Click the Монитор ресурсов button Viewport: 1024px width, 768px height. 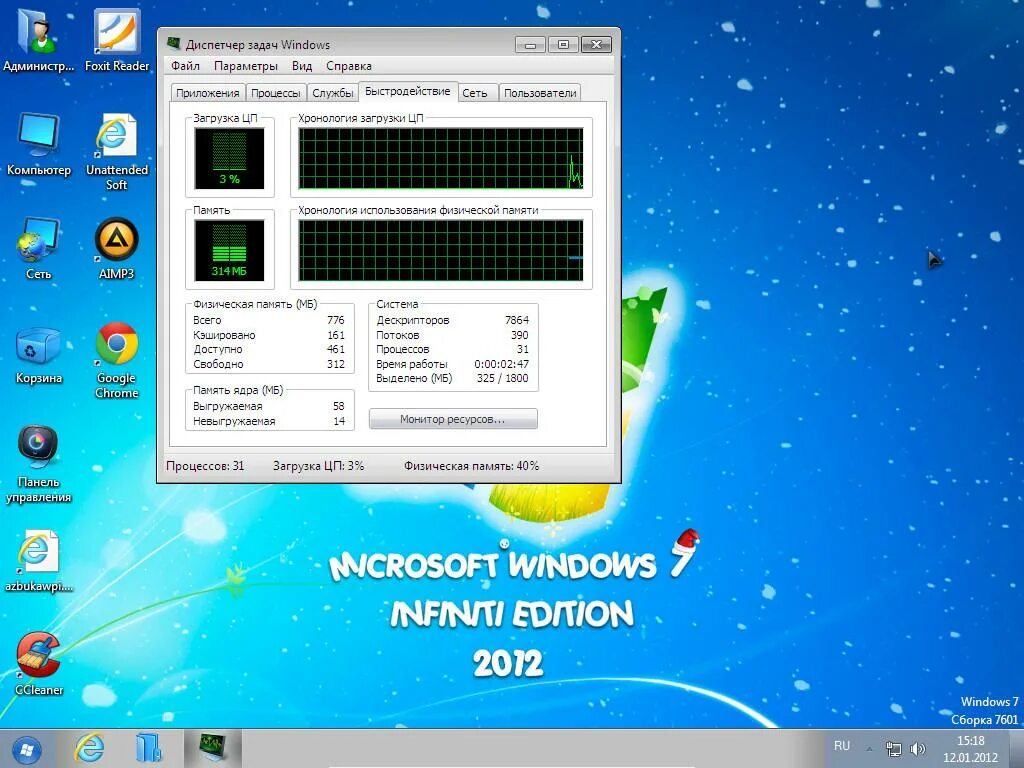(453, 419)
